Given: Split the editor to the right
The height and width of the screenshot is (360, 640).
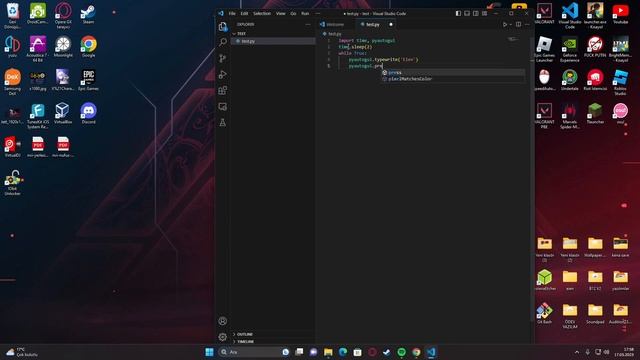Looking at the screenshot, I should click(x=518, y=24).
